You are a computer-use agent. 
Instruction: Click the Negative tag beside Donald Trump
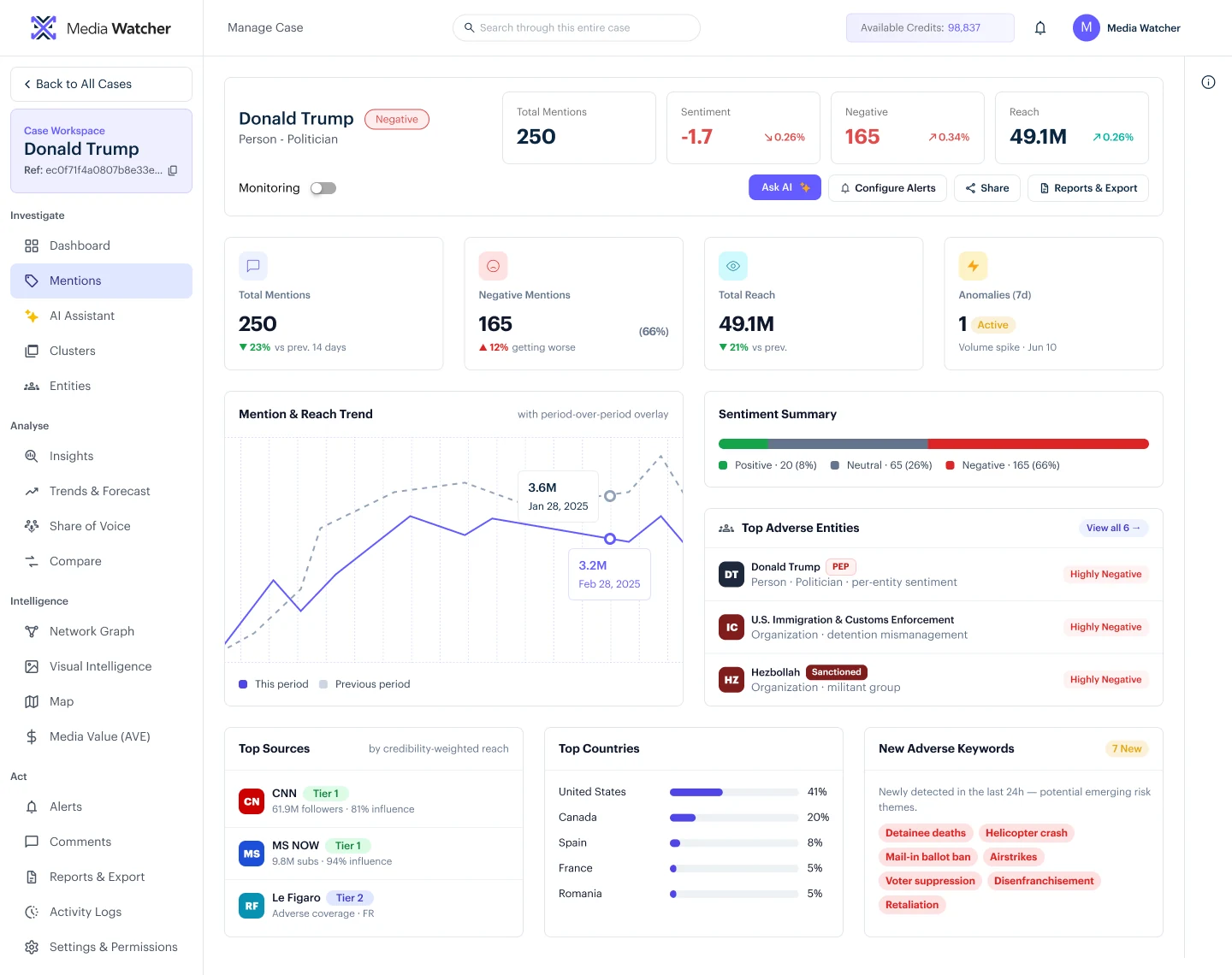pos(397,120)
